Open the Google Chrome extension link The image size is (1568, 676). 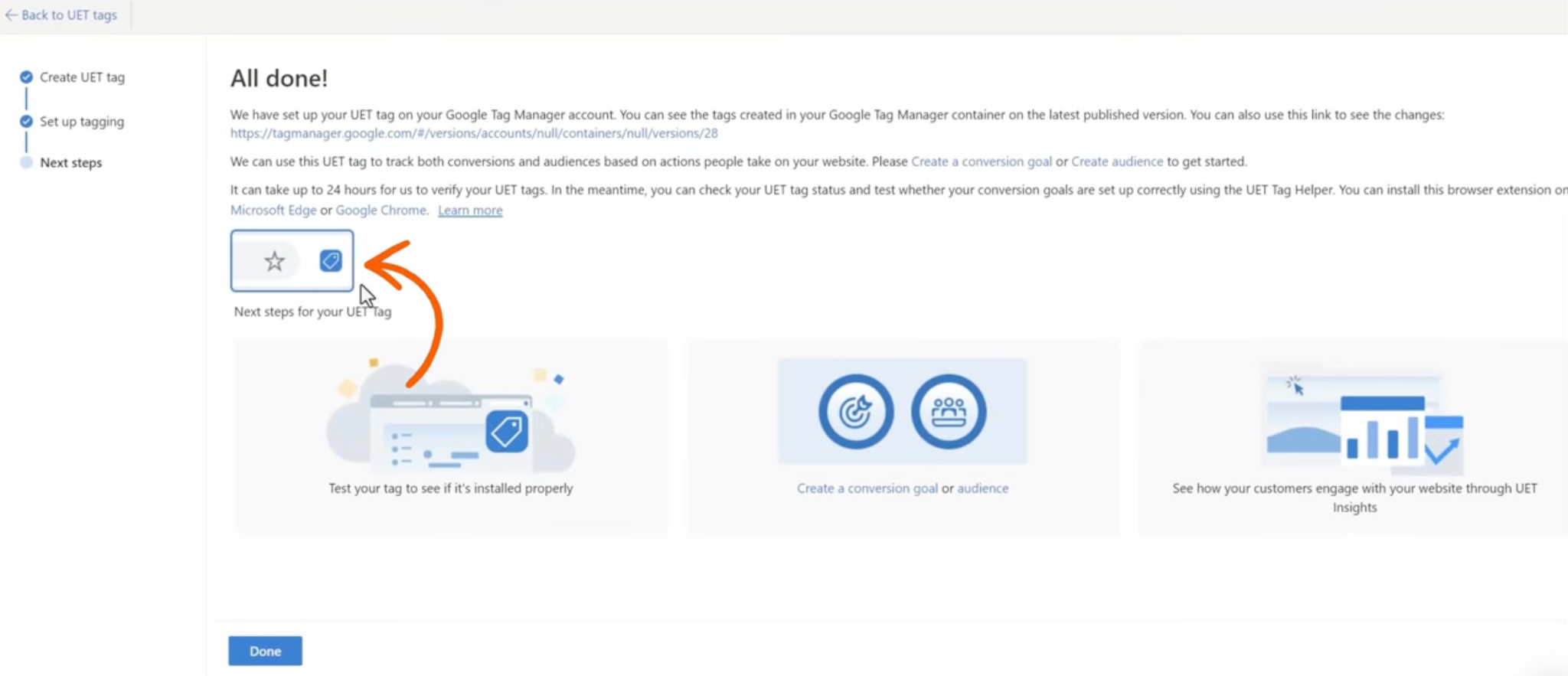381,210
